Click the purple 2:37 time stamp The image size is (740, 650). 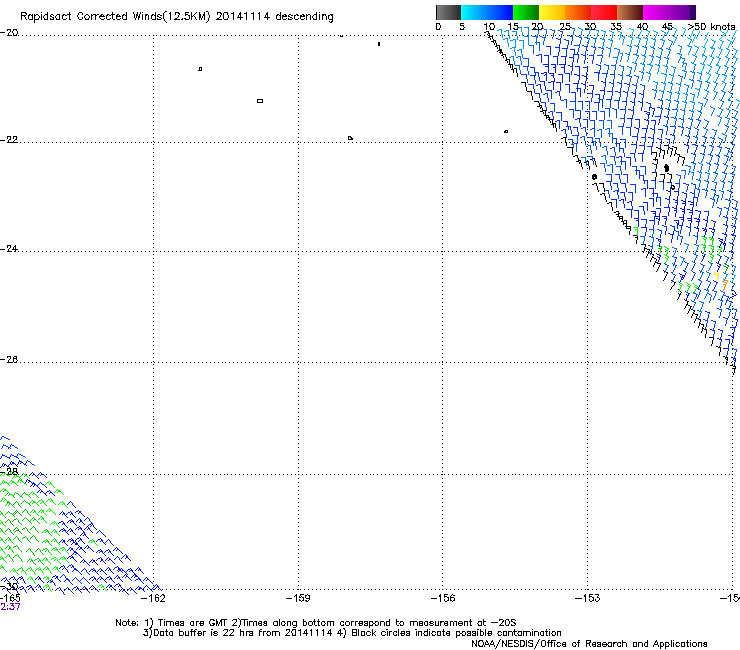pos(10,607)
